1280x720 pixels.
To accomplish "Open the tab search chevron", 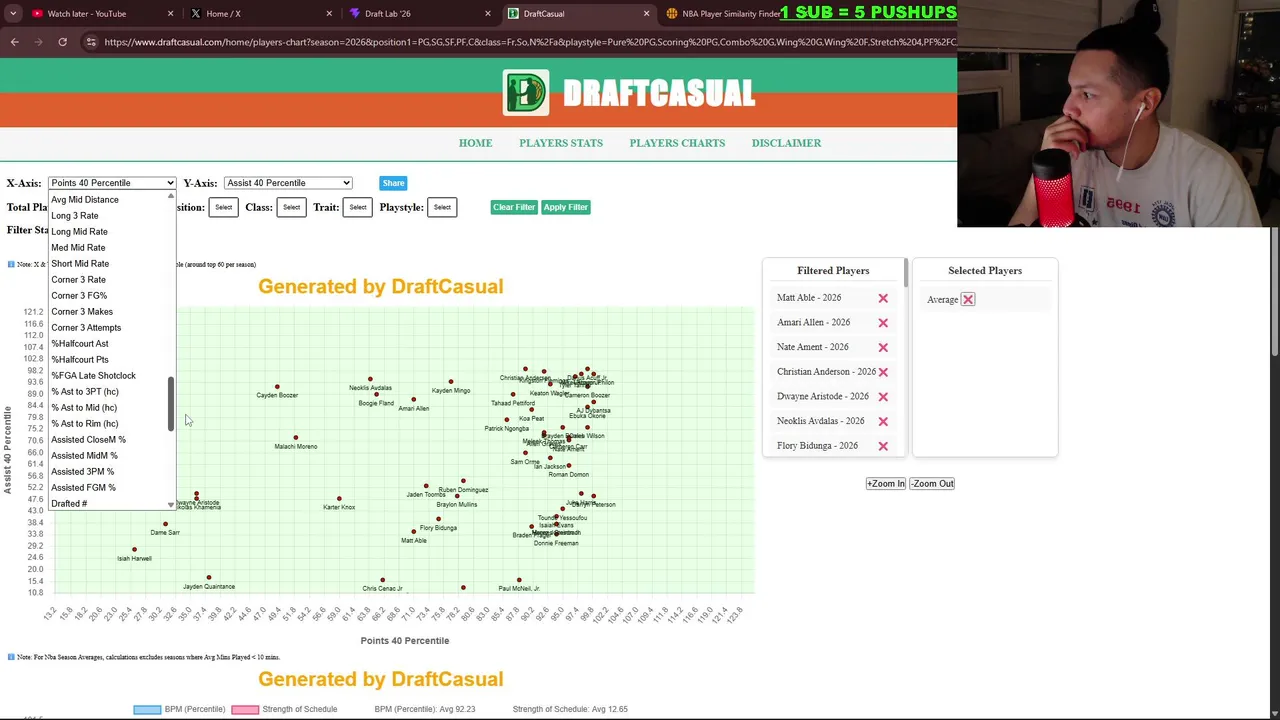I will pos(13,13).
